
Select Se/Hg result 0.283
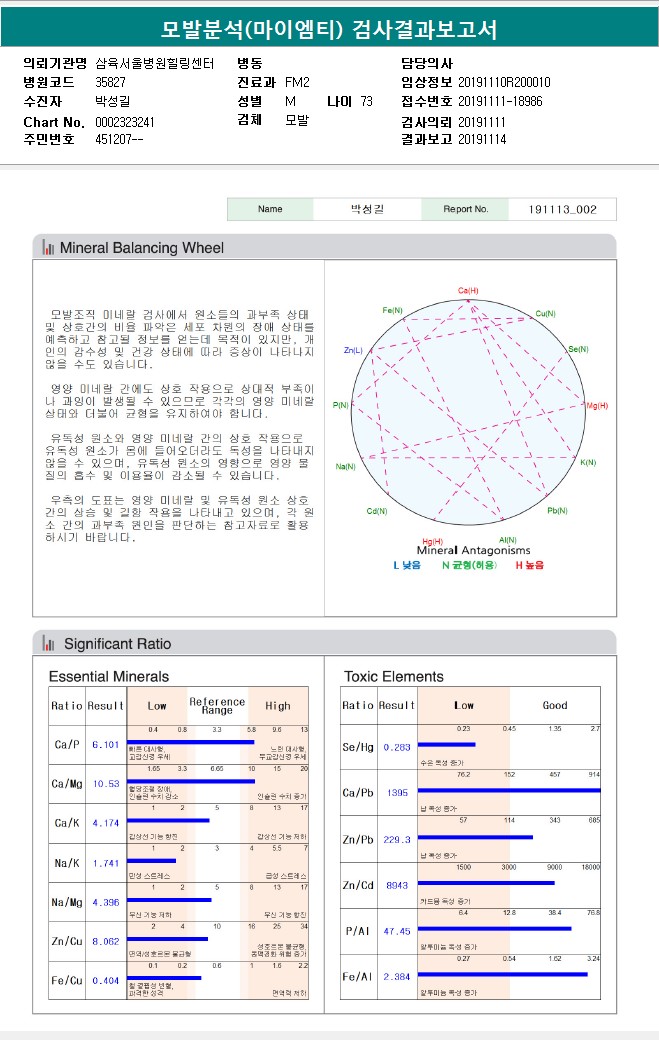coord(397,747)
